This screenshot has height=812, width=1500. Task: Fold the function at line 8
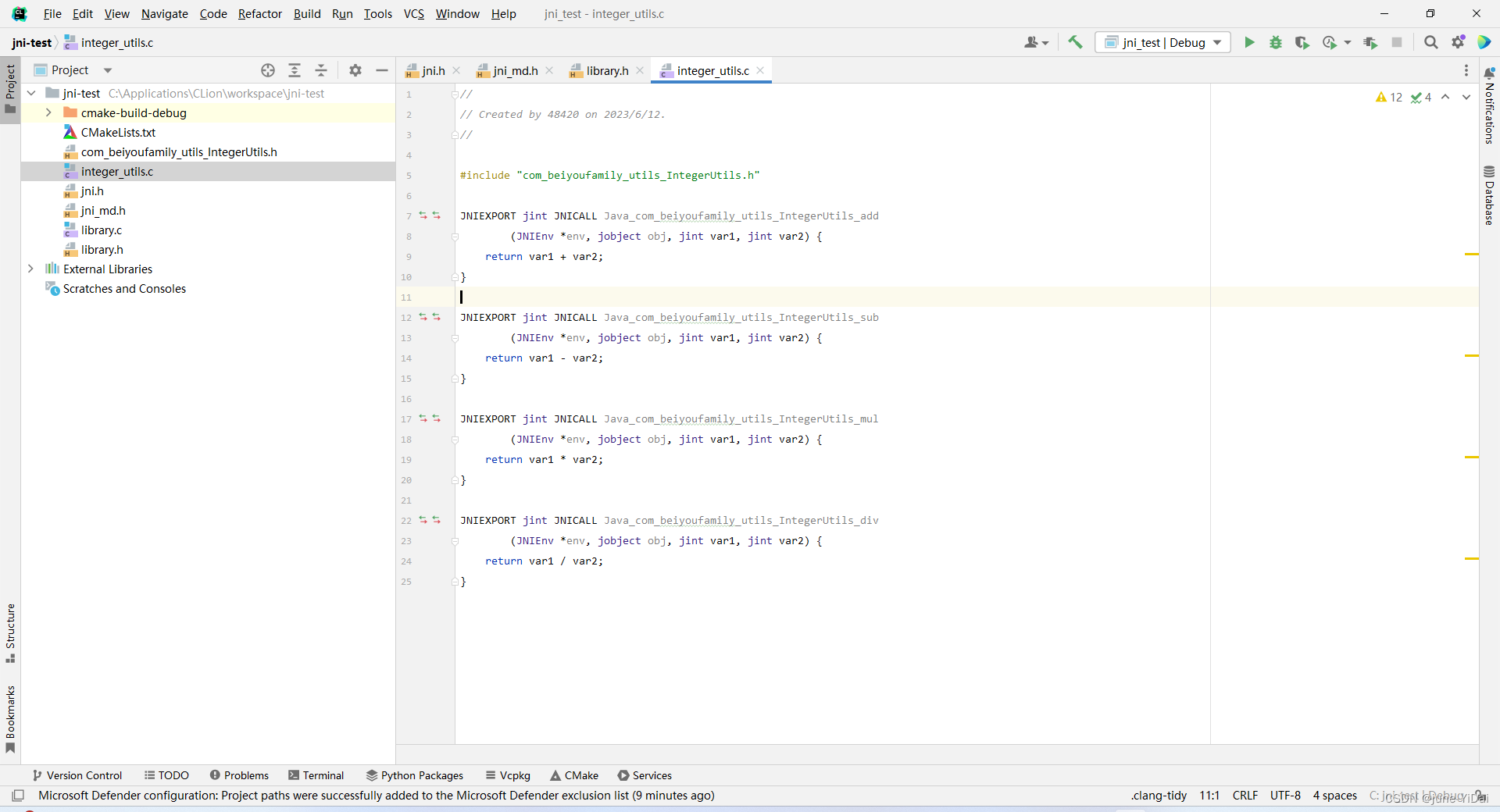click(455, 236)
